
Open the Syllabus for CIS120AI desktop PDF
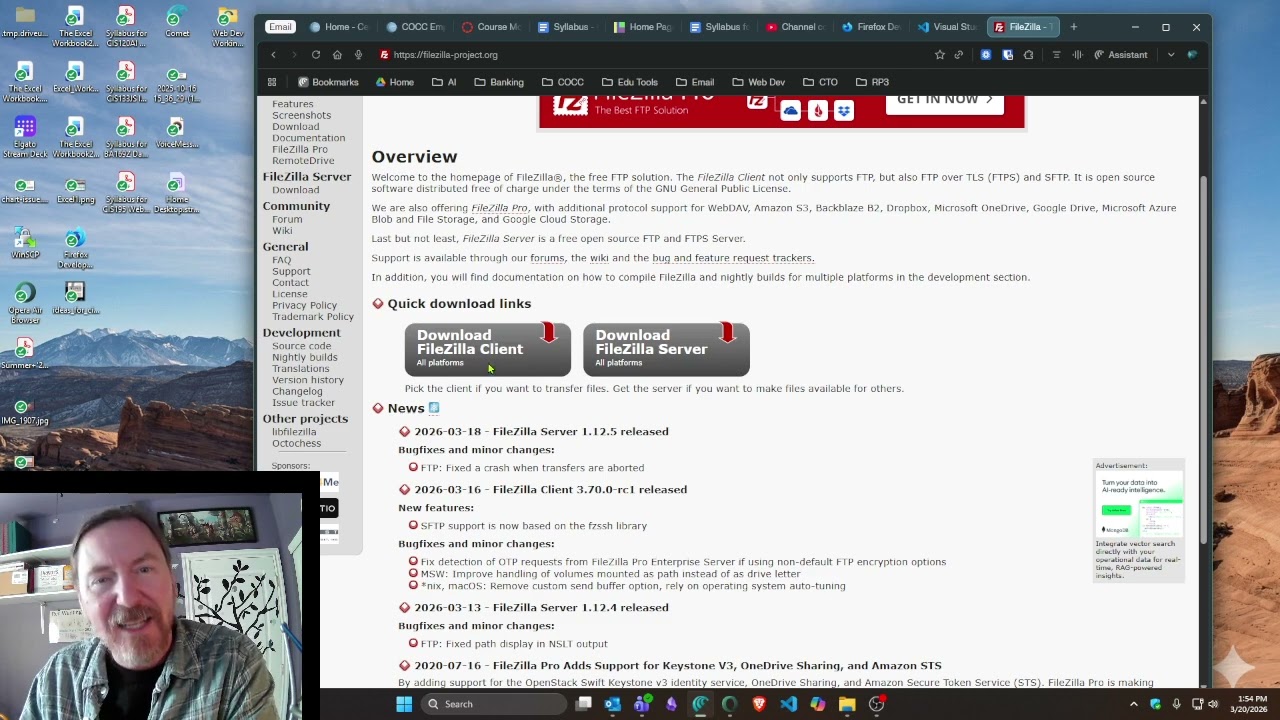coord(125,27)
